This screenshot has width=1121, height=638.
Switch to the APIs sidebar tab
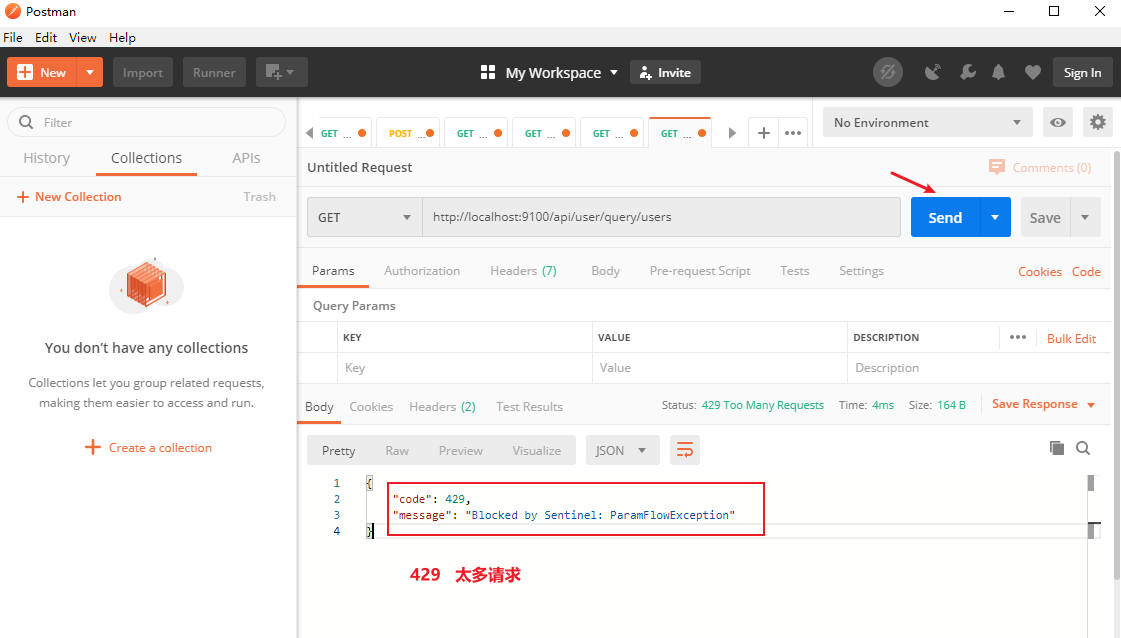click(x=246, y=158)
